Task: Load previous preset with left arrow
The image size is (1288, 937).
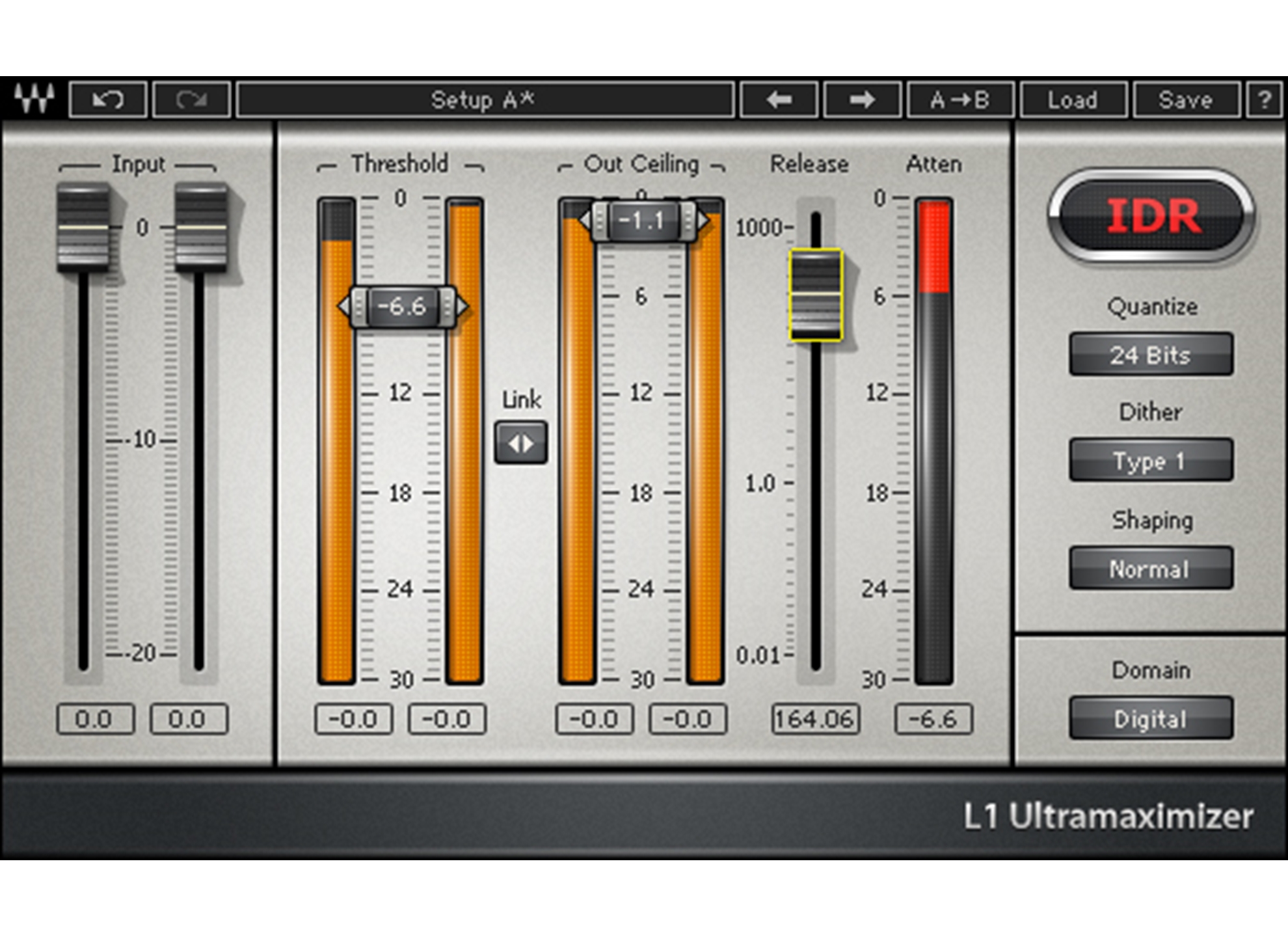Action: point(779,100)
